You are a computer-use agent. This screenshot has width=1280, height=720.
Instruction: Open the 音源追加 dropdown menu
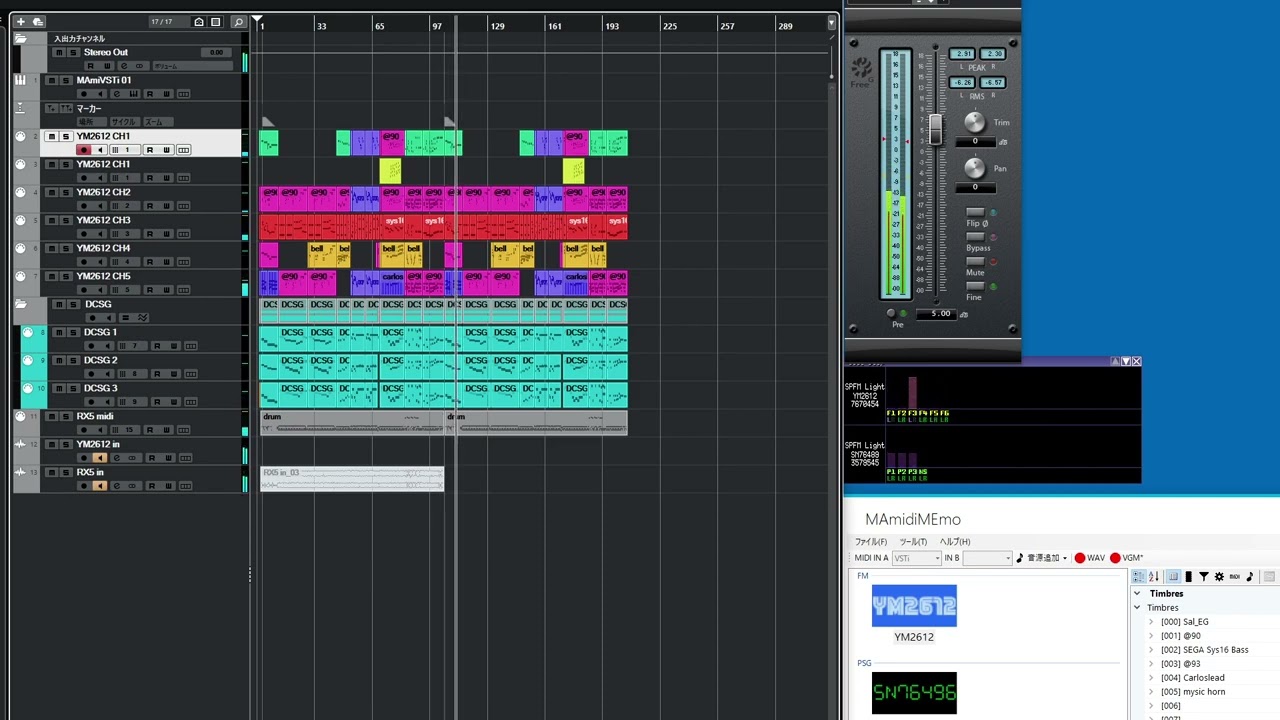[1042, 558]
